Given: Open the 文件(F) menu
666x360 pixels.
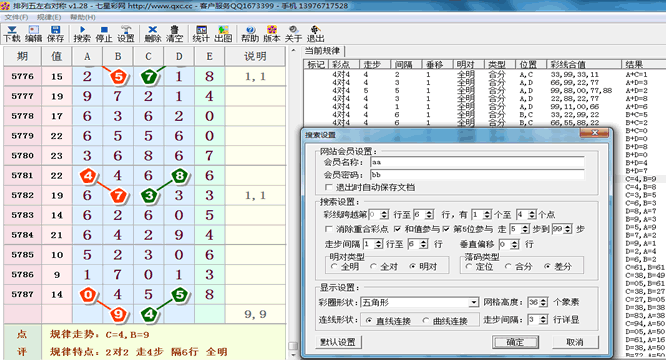Looking at the screenshot, I should (16, 17).
